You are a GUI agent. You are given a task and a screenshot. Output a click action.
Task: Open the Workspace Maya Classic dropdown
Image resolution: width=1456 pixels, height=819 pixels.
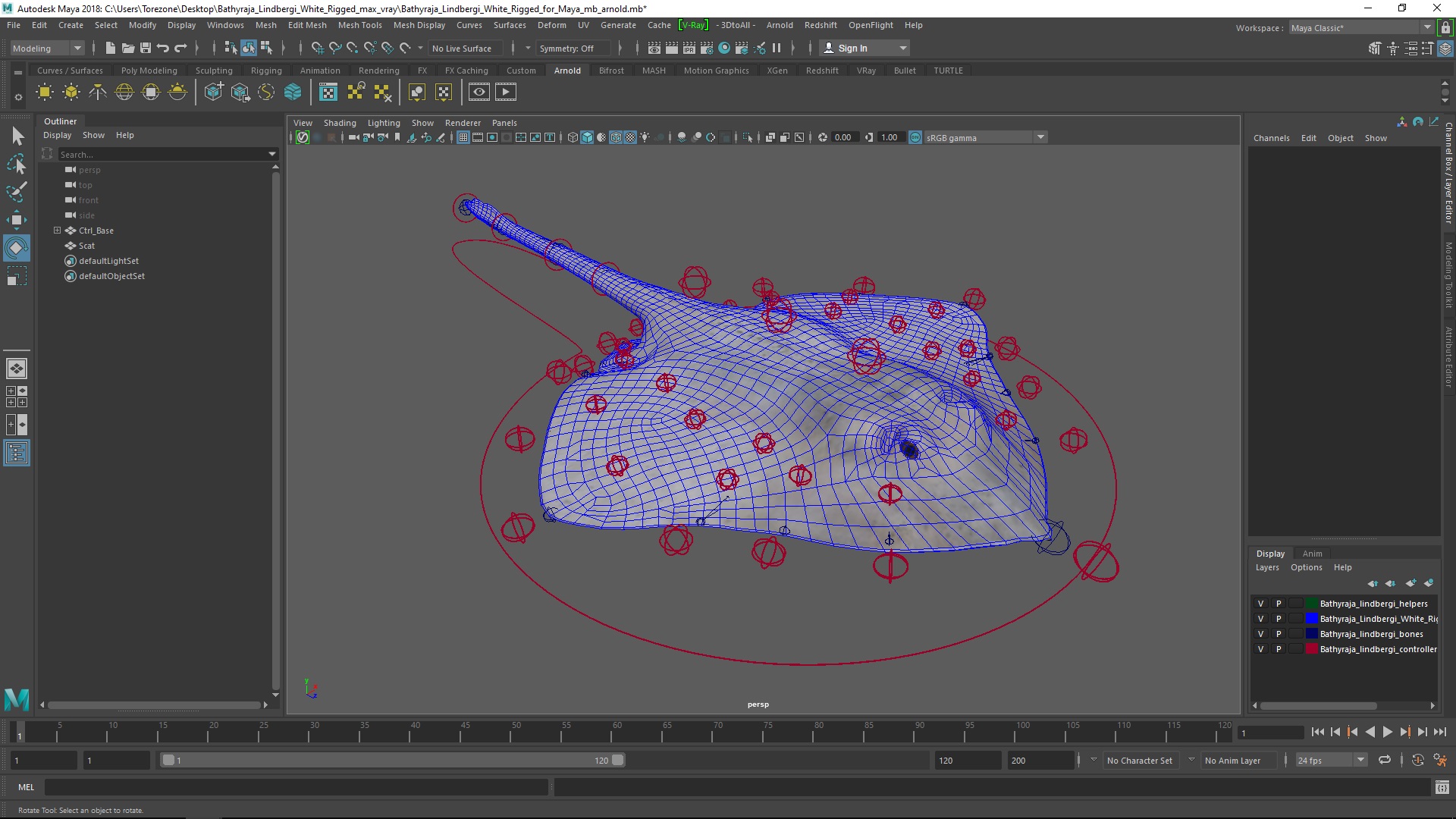point(1361,27)
